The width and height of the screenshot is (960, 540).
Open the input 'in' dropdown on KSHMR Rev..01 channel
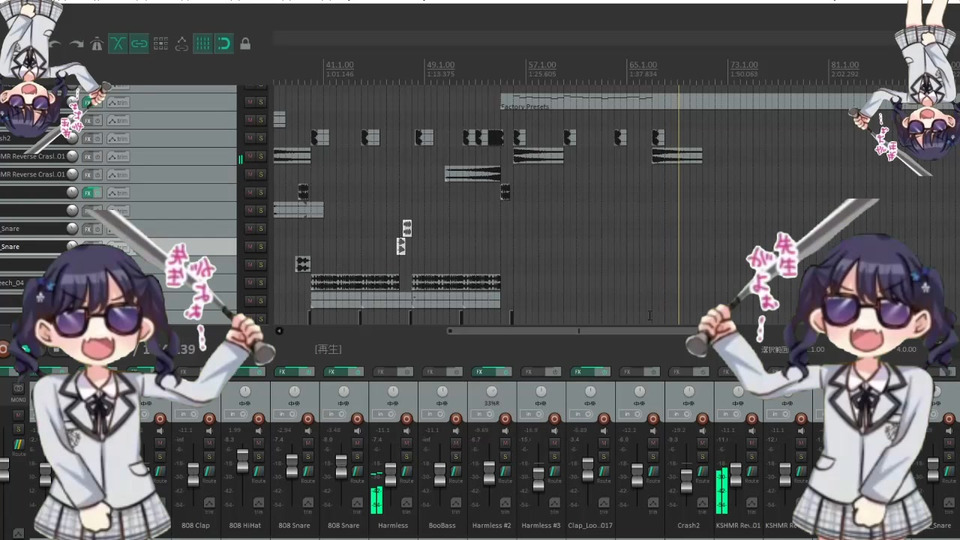pyautogui.click(x=729, y=414)
